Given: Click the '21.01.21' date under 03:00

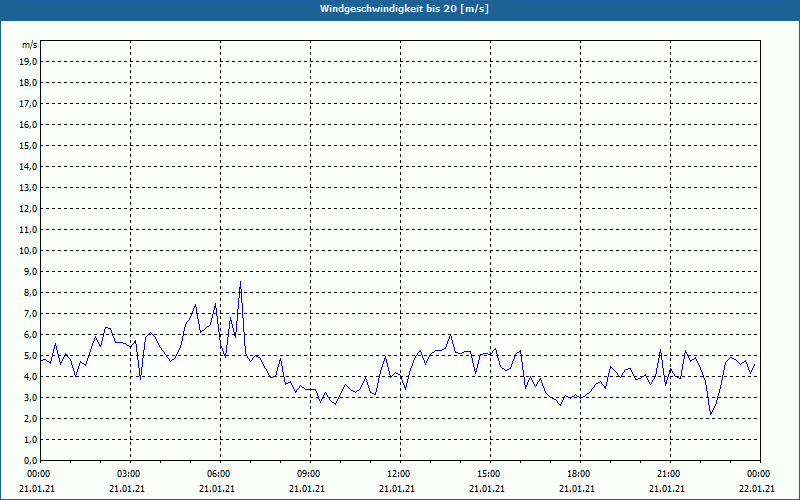Looking at the screenshot, I should tap(127, 489).
